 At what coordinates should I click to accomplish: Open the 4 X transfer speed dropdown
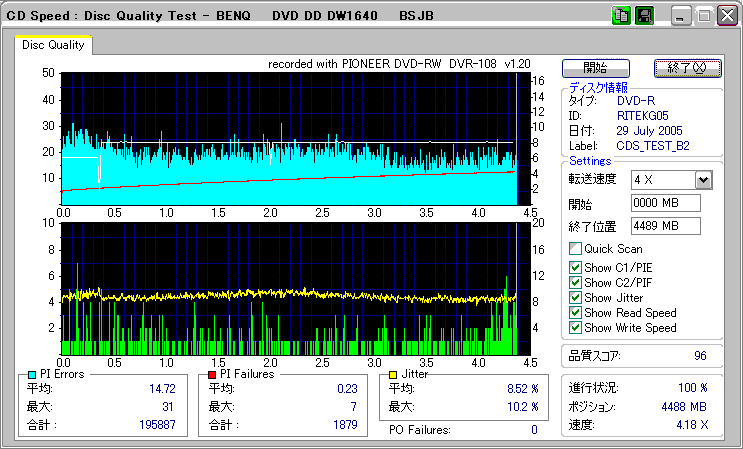tap(703, 180)
